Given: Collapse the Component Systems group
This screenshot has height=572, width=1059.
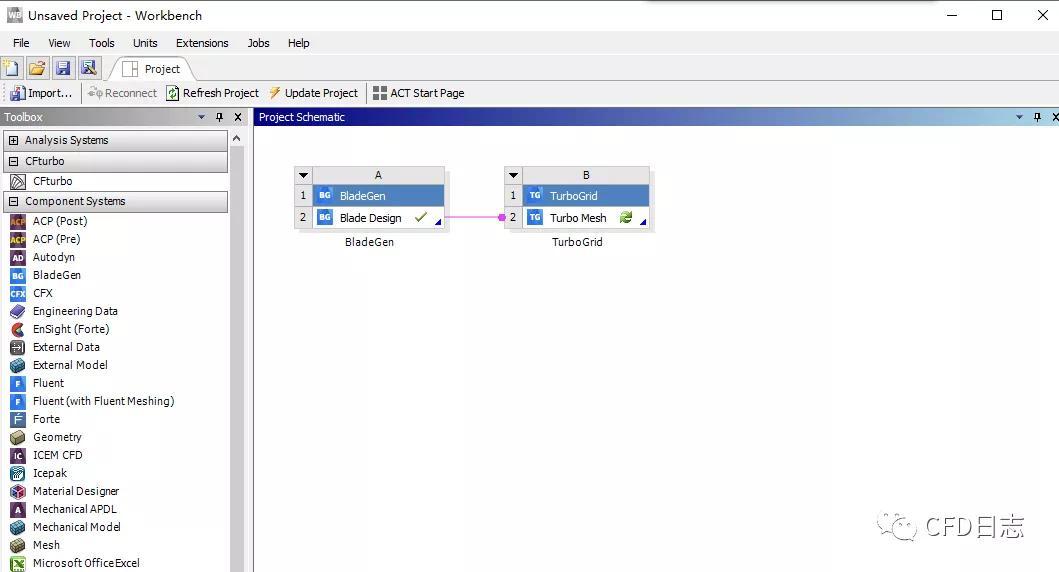Looking at the screenshot, I should click(x=14, y=201).
